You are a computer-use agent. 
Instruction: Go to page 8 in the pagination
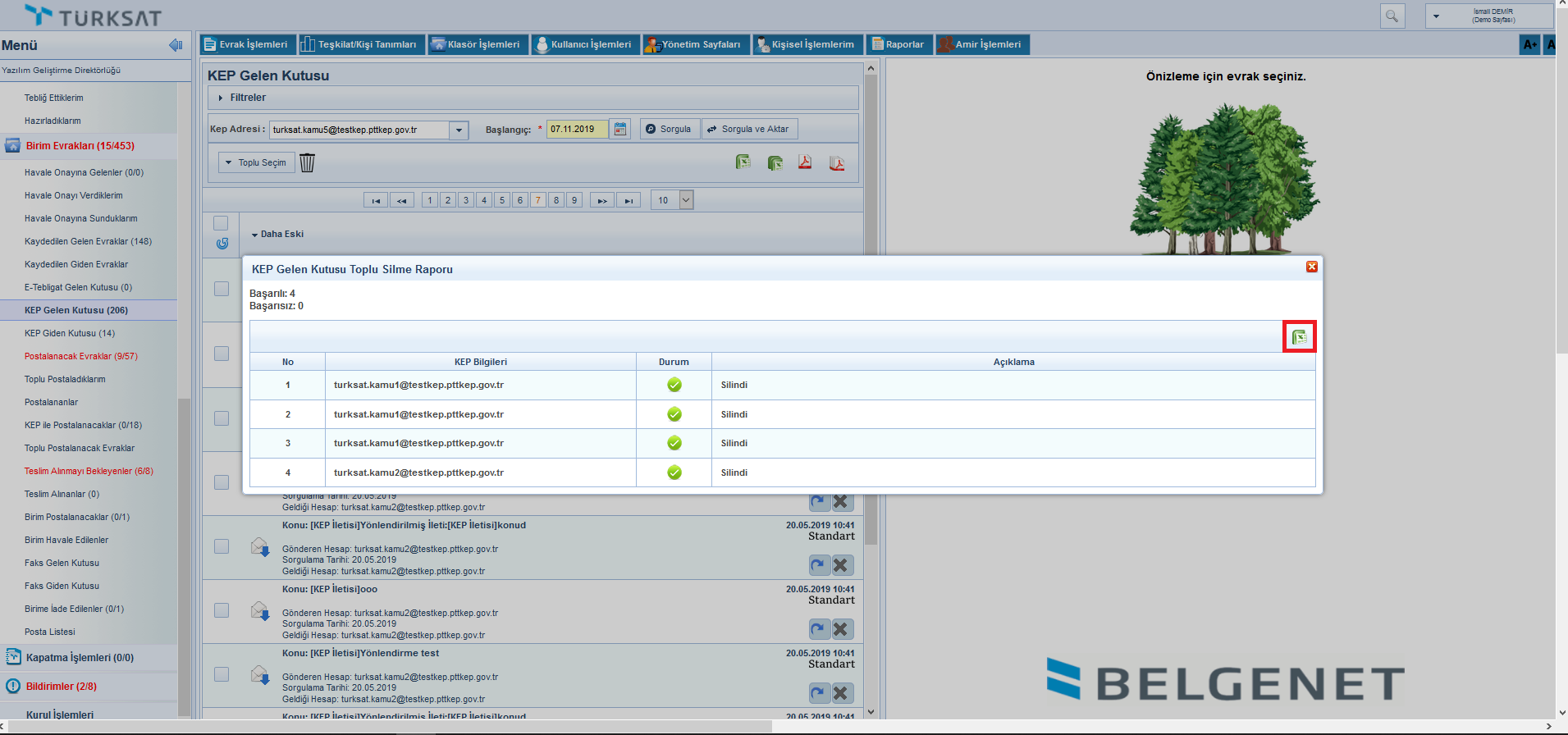(556, 200)
